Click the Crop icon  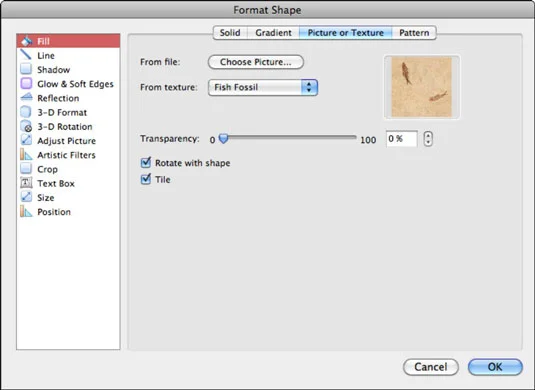click(x=26, y=169)
